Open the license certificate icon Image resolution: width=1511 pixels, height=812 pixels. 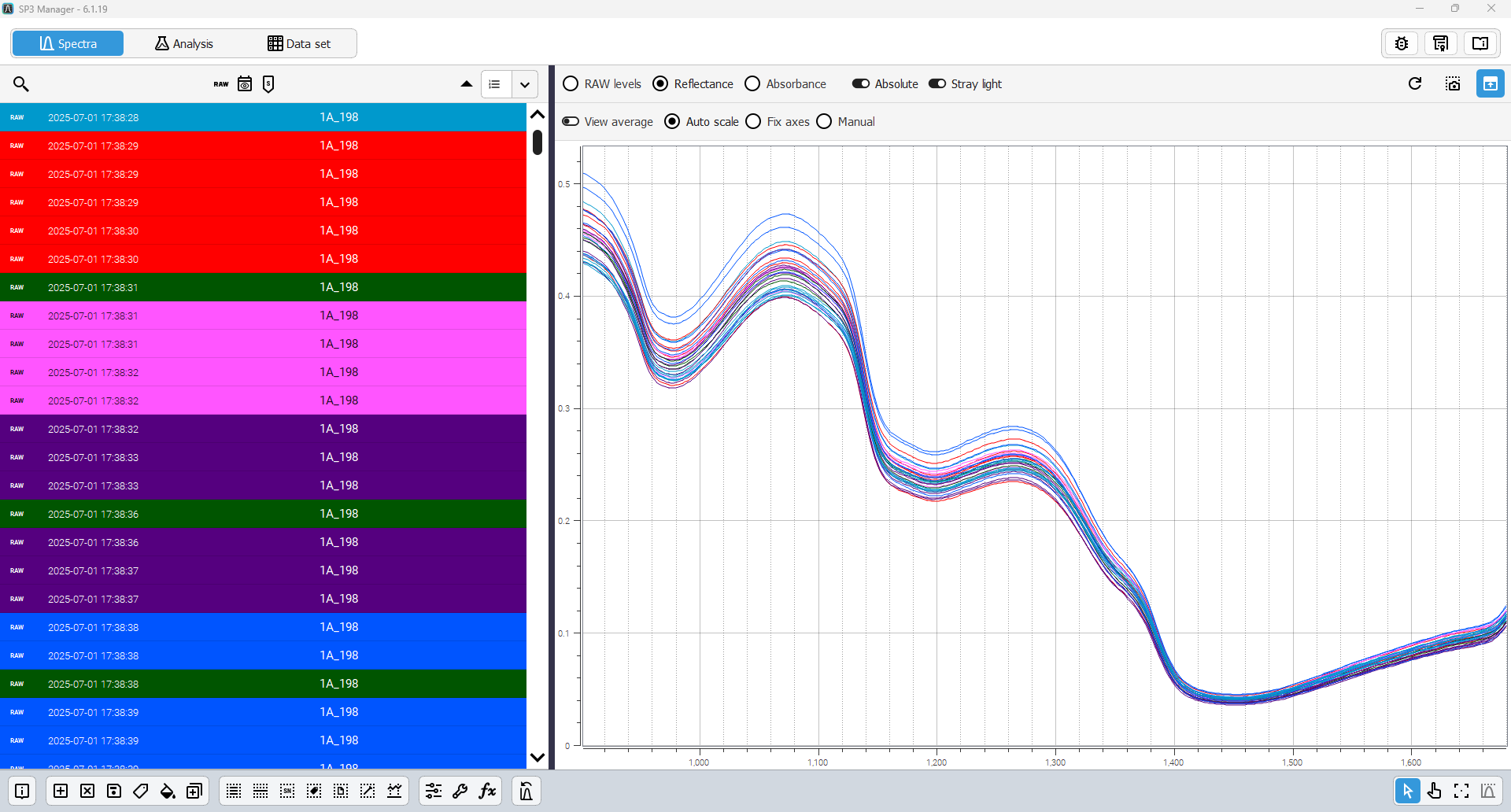tap(1441, 43)
